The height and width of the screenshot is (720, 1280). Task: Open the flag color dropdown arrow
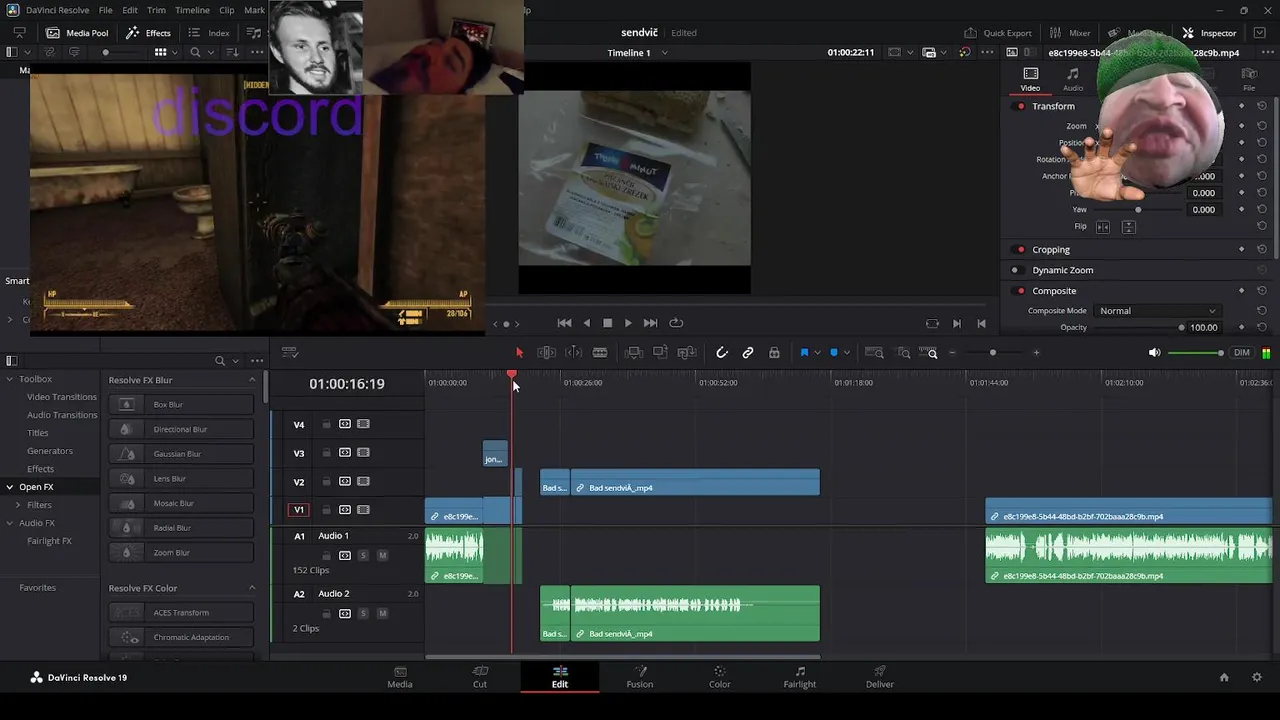pyautogui.click(x=817, y=352)
